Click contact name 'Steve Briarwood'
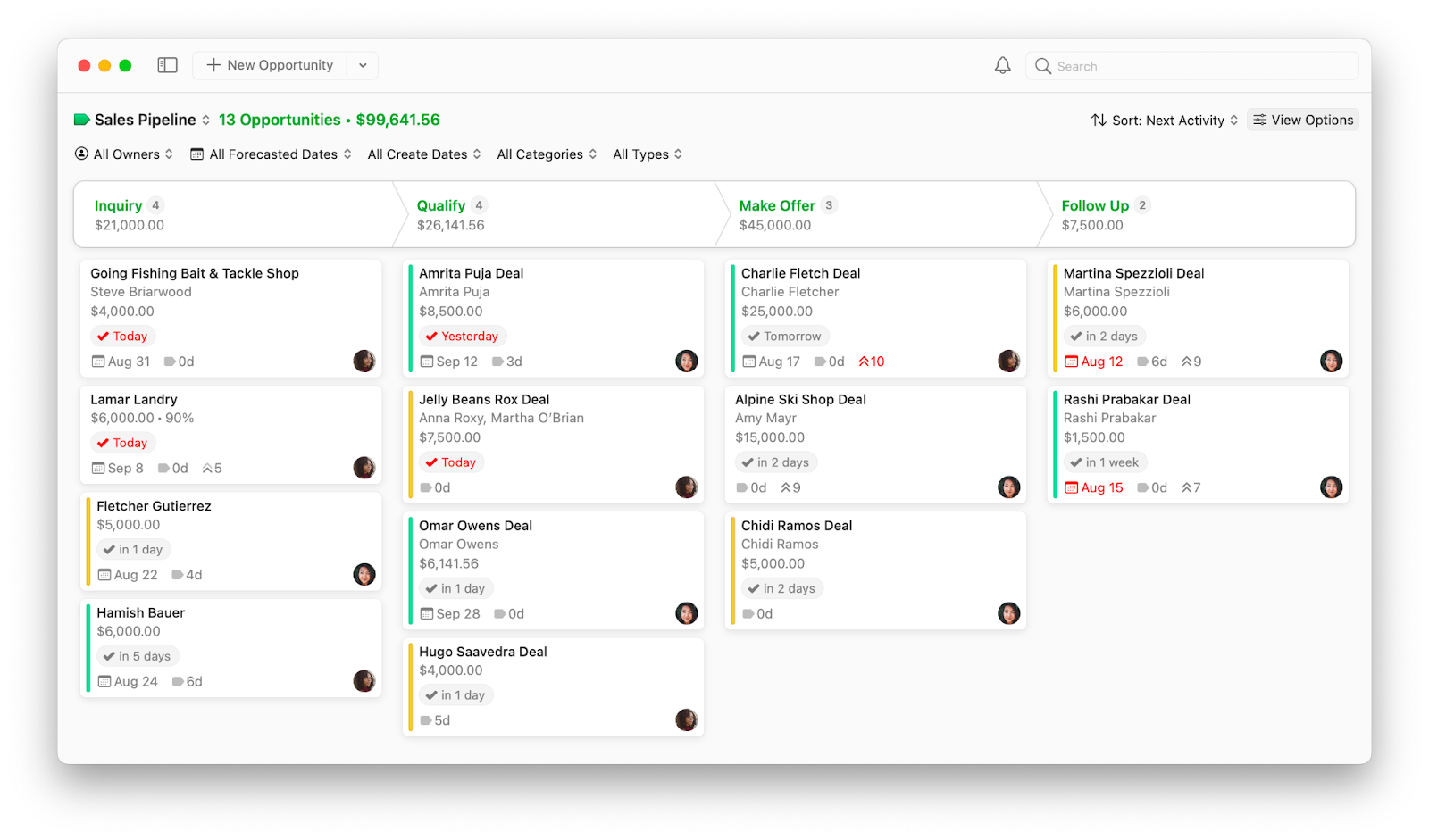The image size is (1429, 840). [x=141, y=292]
